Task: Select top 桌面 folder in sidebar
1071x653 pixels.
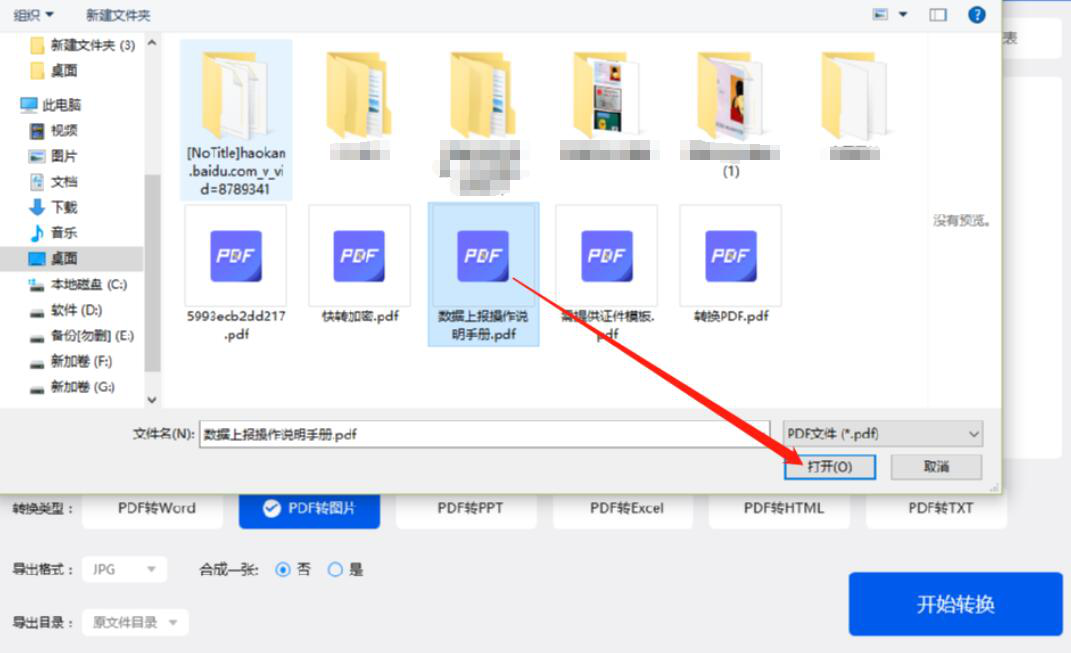Action: coord(55,70)
